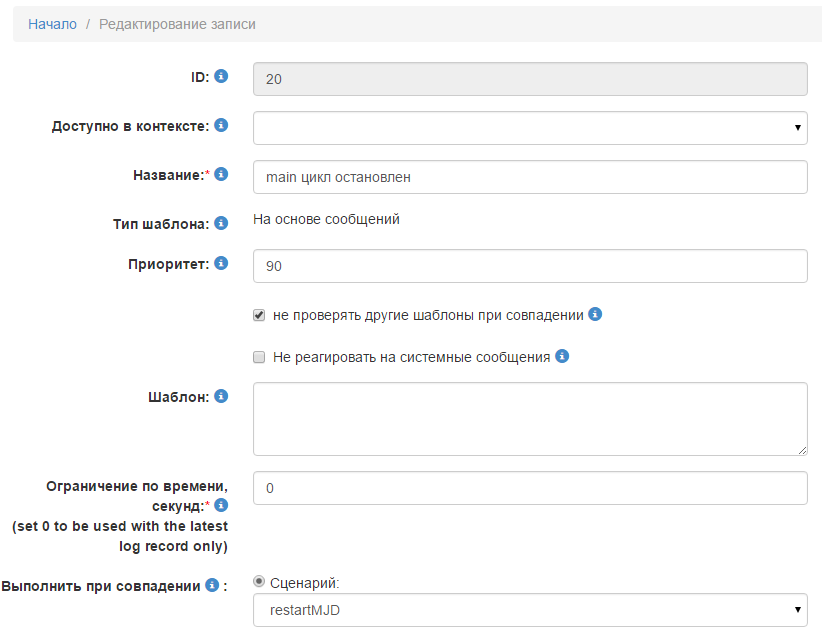
Task: Click info icon beside Доступно в контексте
Action: (x=221, y=125)
